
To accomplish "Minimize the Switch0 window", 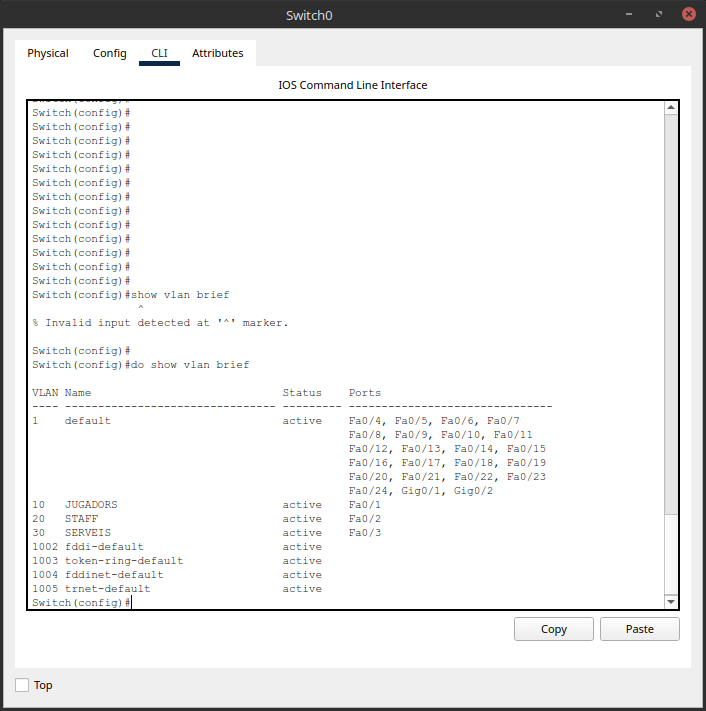I will point(629,14).
